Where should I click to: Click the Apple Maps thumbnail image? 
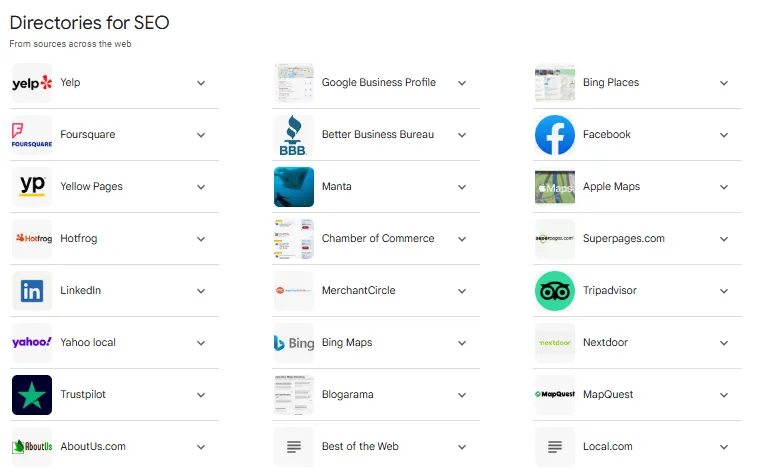(x=554, y=187)
